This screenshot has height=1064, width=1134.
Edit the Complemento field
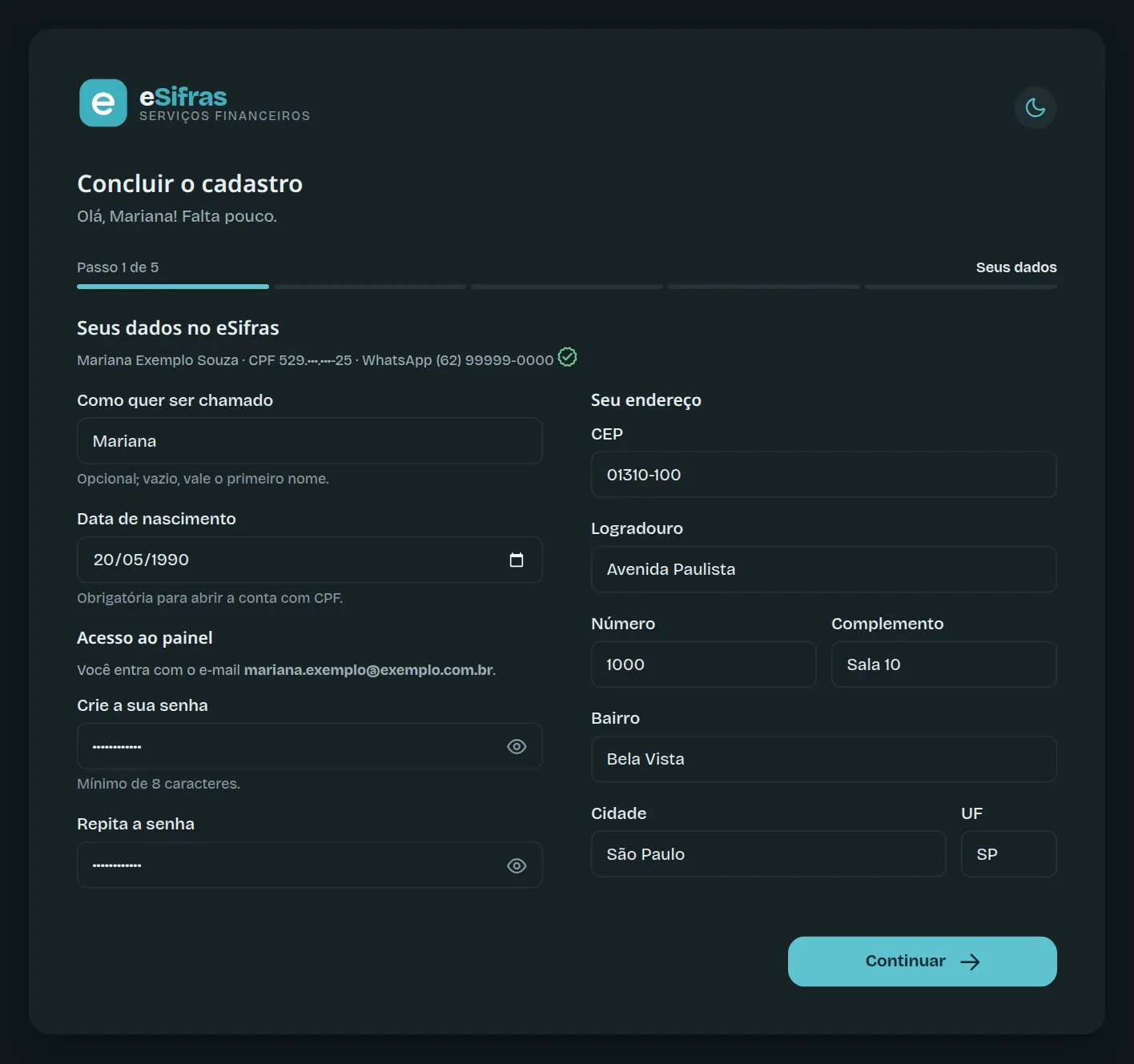coord(944,664)
